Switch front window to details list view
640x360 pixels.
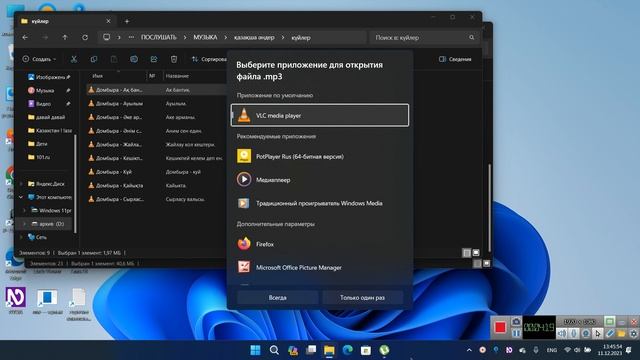466,253
